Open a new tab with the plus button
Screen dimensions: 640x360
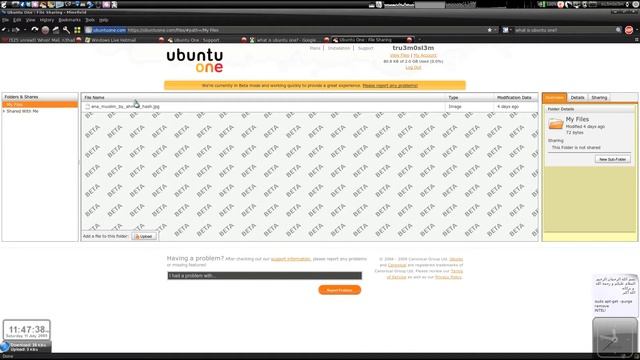(419, 40)
